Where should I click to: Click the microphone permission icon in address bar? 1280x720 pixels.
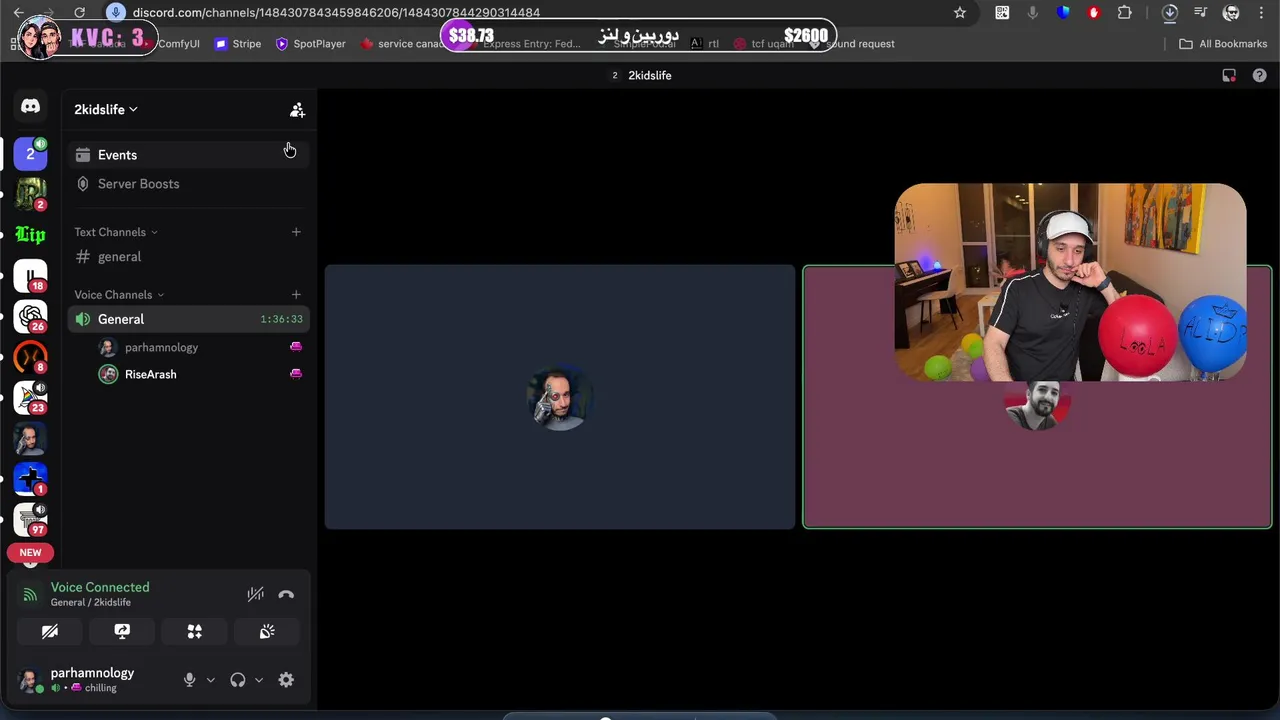(116, 12)
